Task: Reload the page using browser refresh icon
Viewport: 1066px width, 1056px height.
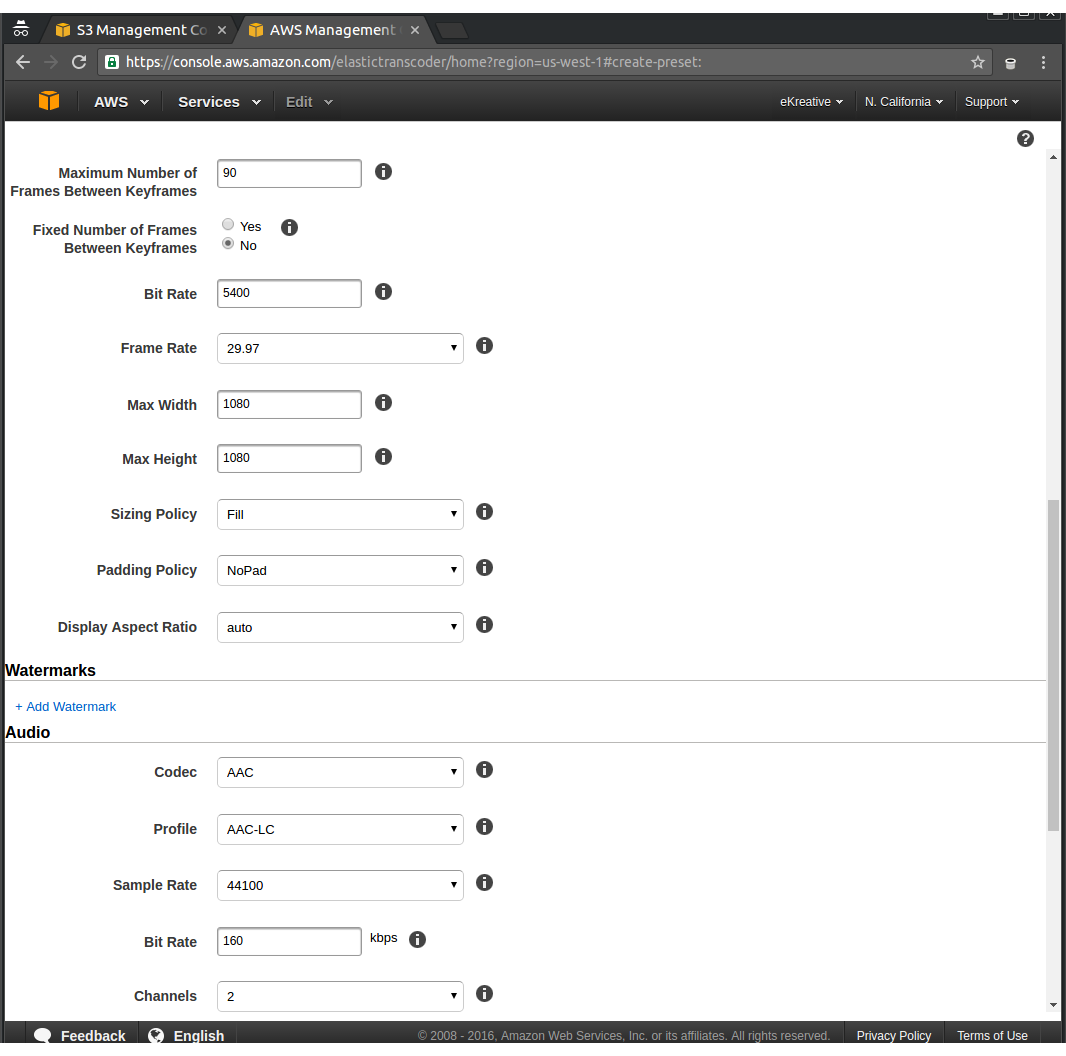Action: coord(79,62)
